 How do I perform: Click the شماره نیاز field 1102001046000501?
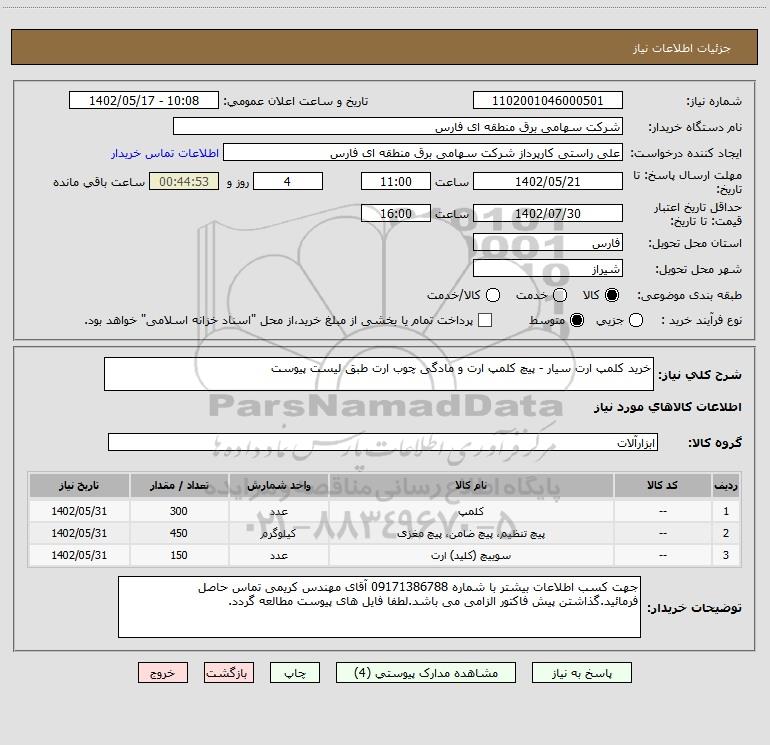[x=548, y=100]
